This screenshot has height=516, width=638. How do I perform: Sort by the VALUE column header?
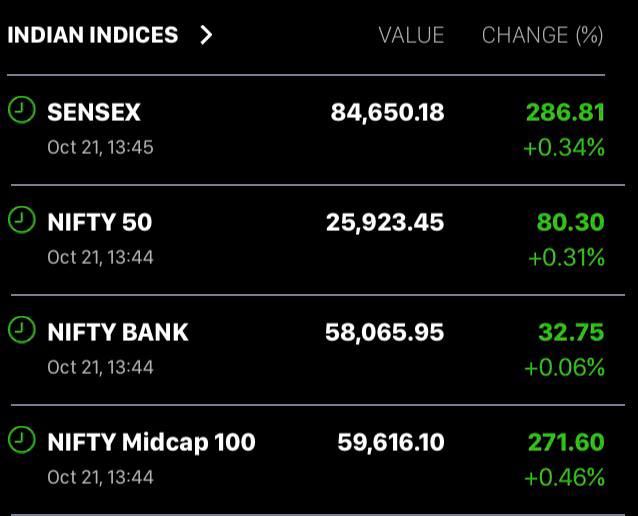point(411,35)
